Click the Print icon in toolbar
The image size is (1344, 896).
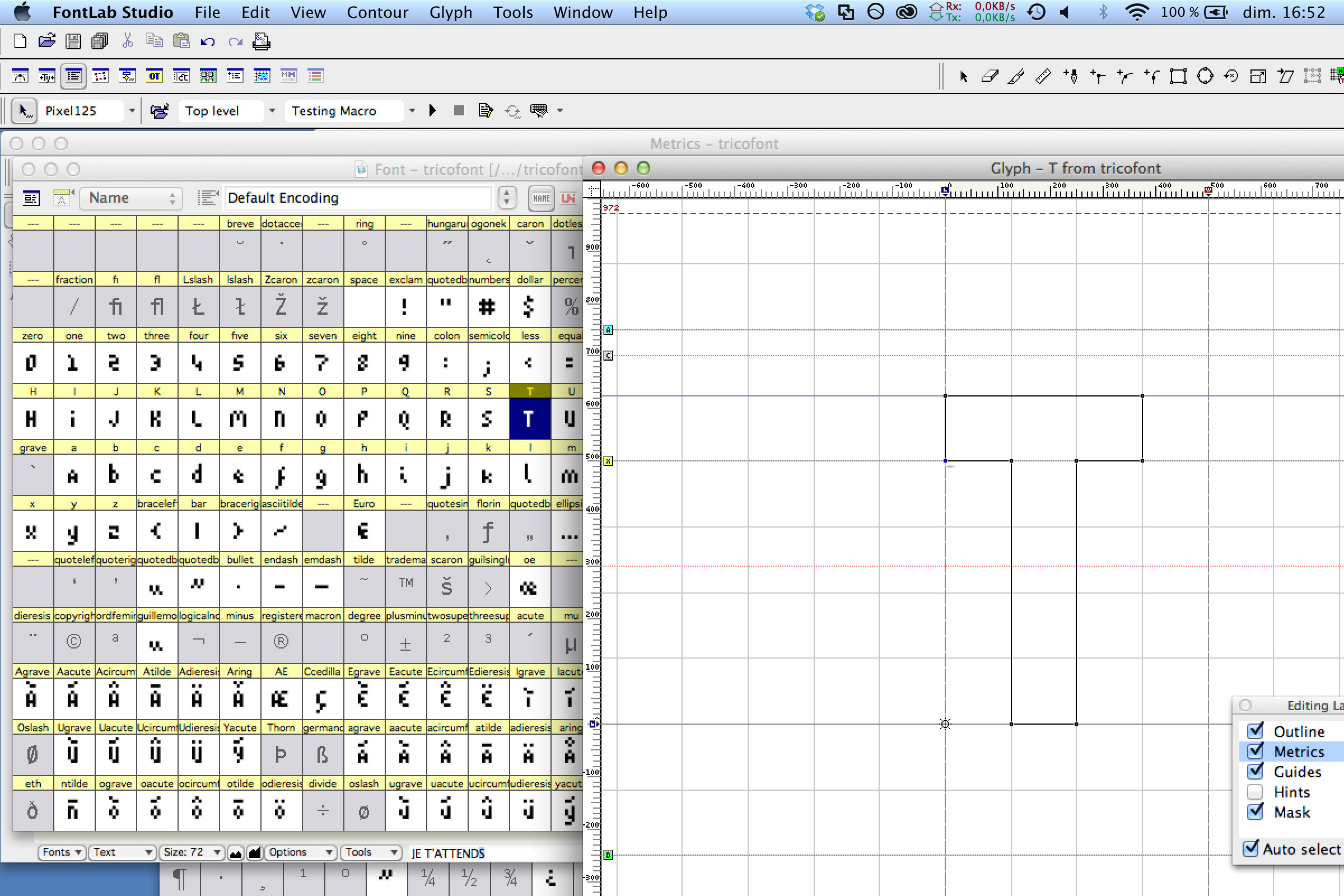(262, 41)
